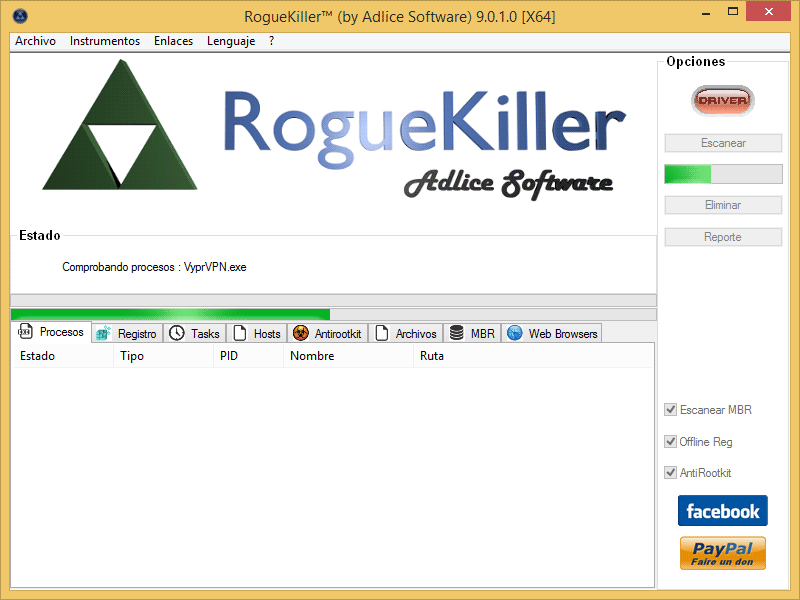
Task: Click the wide green scan progress bar
Action: pos(333,314)
